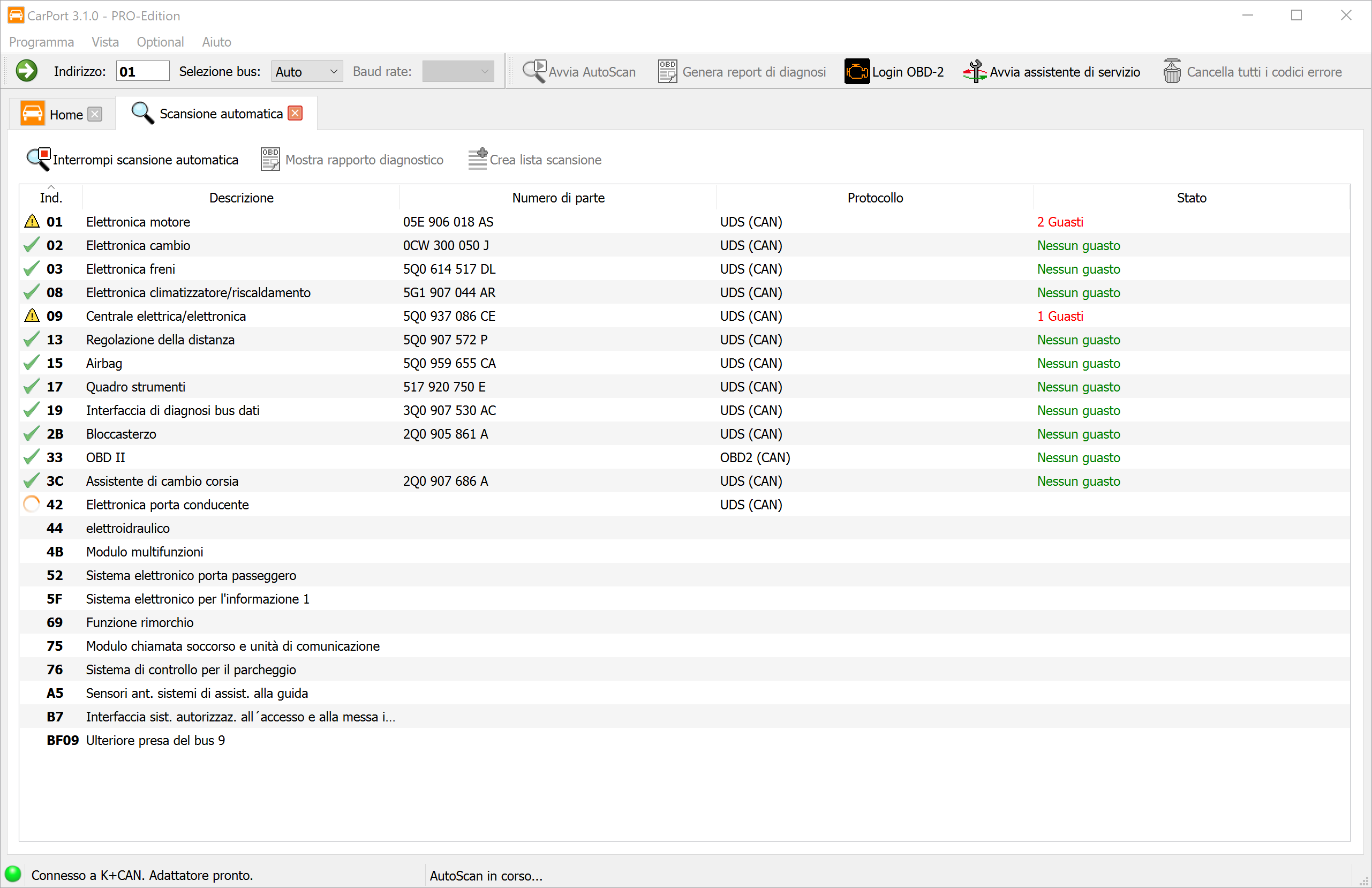Screen dimensions: 1372x888
Task: Close the Scansione automatica tab
Action: [295, 113]
